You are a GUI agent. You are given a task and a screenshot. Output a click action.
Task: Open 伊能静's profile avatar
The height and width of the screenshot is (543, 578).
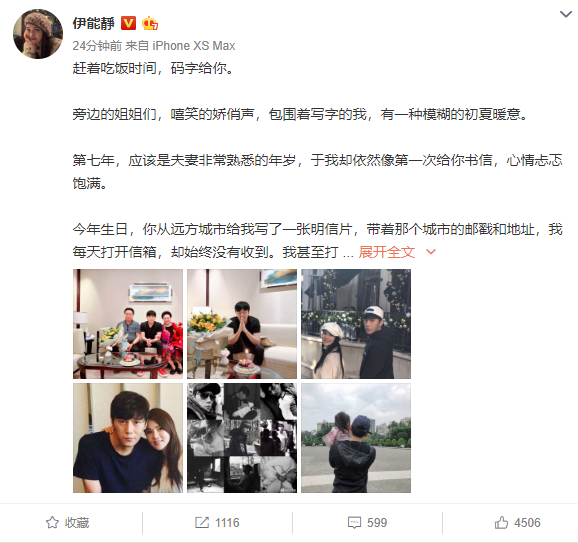click(38, 34)
